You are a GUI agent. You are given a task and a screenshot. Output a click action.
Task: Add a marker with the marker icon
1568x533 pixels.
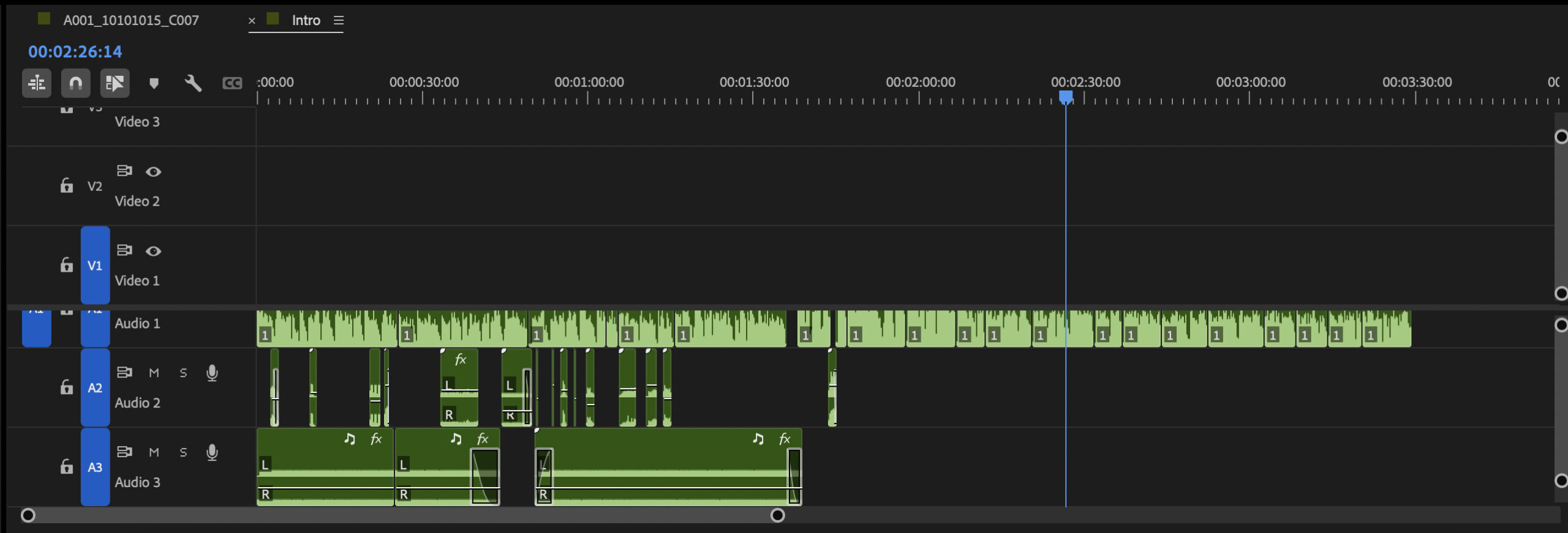click(154, 83)
